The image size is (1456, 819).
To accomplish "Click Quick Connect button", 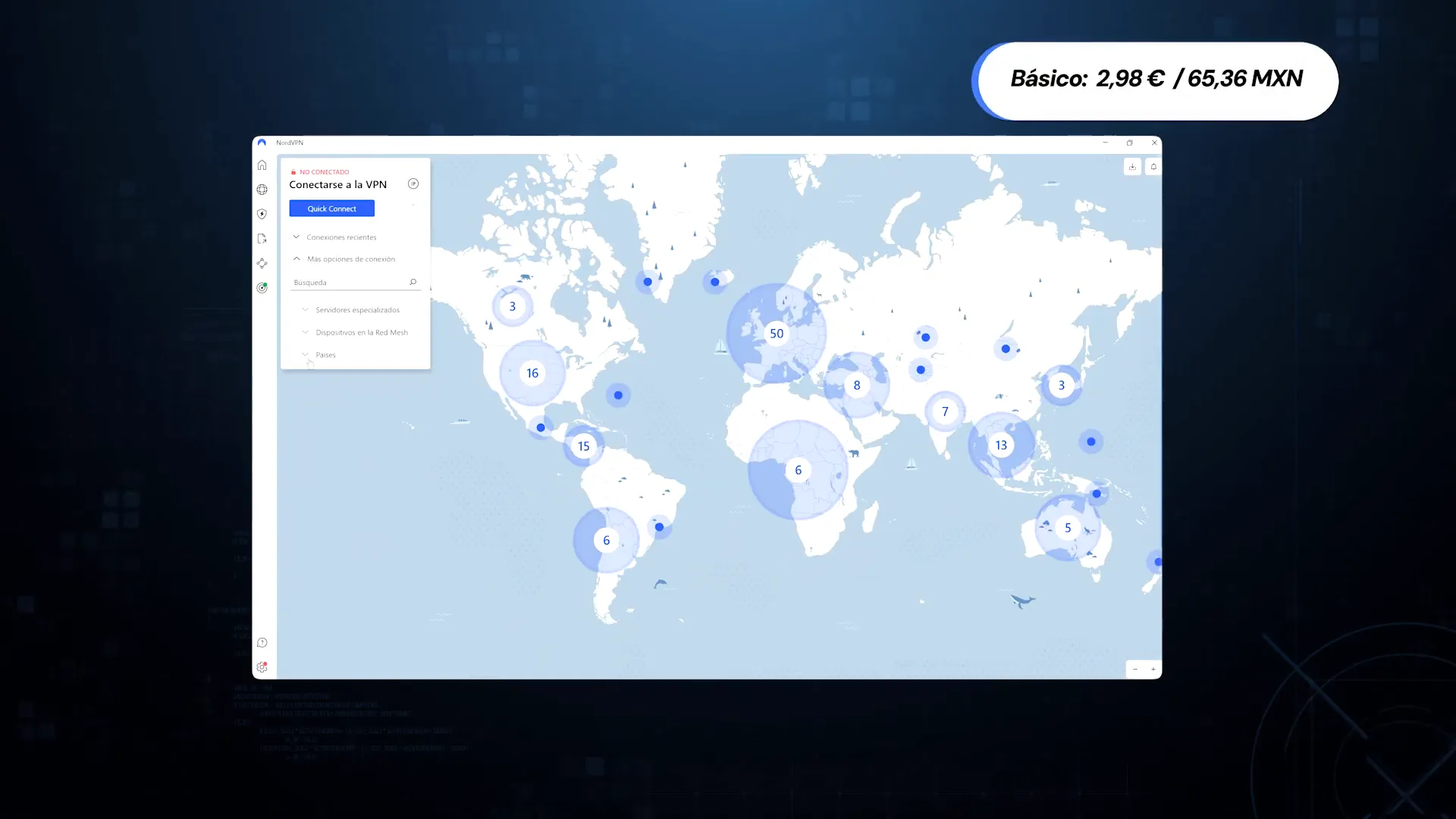I will [x=331, y=209].
